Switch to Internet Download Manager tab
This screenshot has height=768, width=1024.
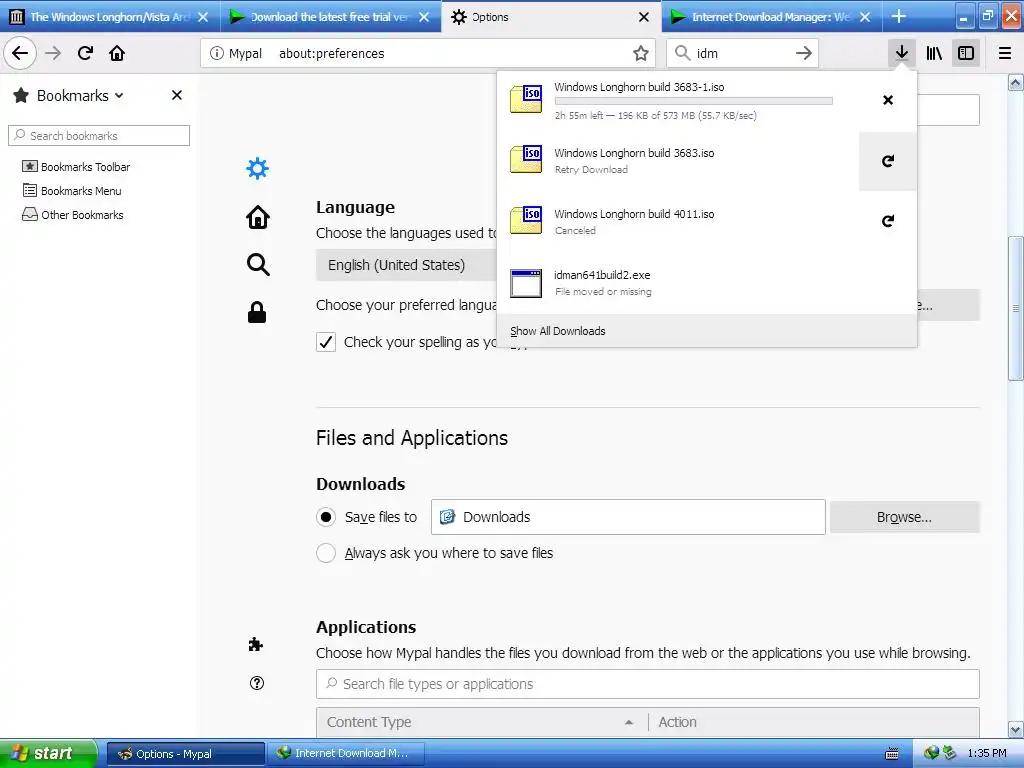point(771,17)
